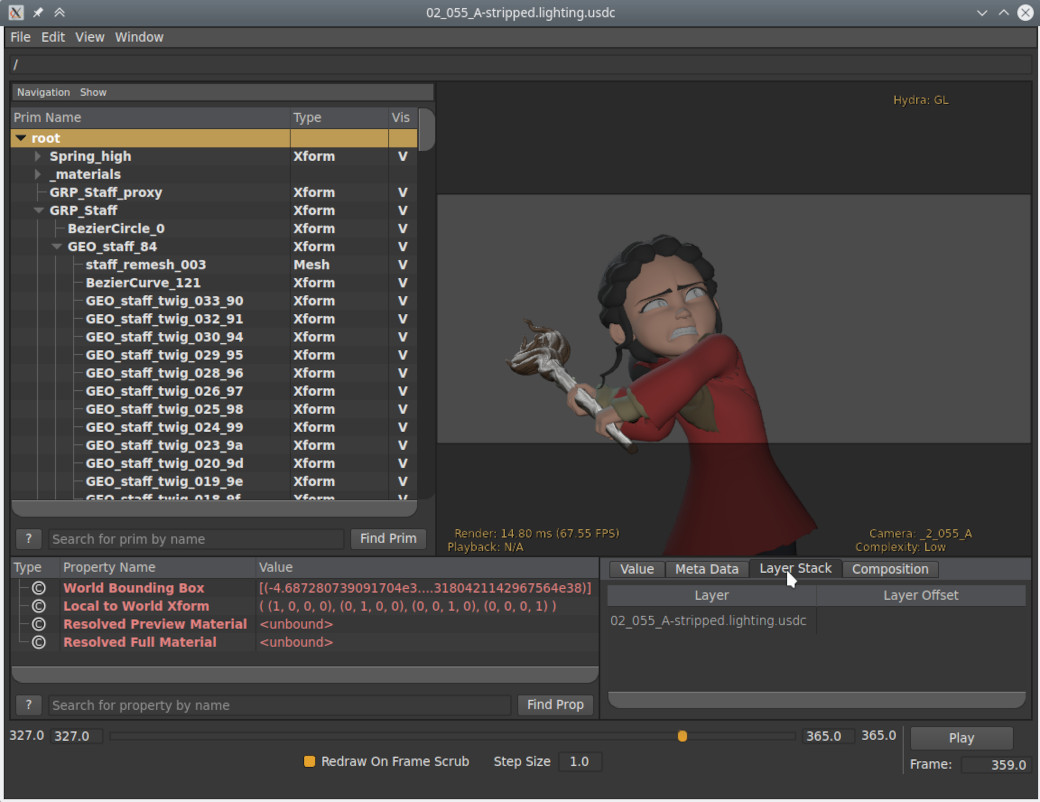Click the icon beside Resolved Preview Material
This screenshot has height=802, width=1040.
[x=38, y=624]
